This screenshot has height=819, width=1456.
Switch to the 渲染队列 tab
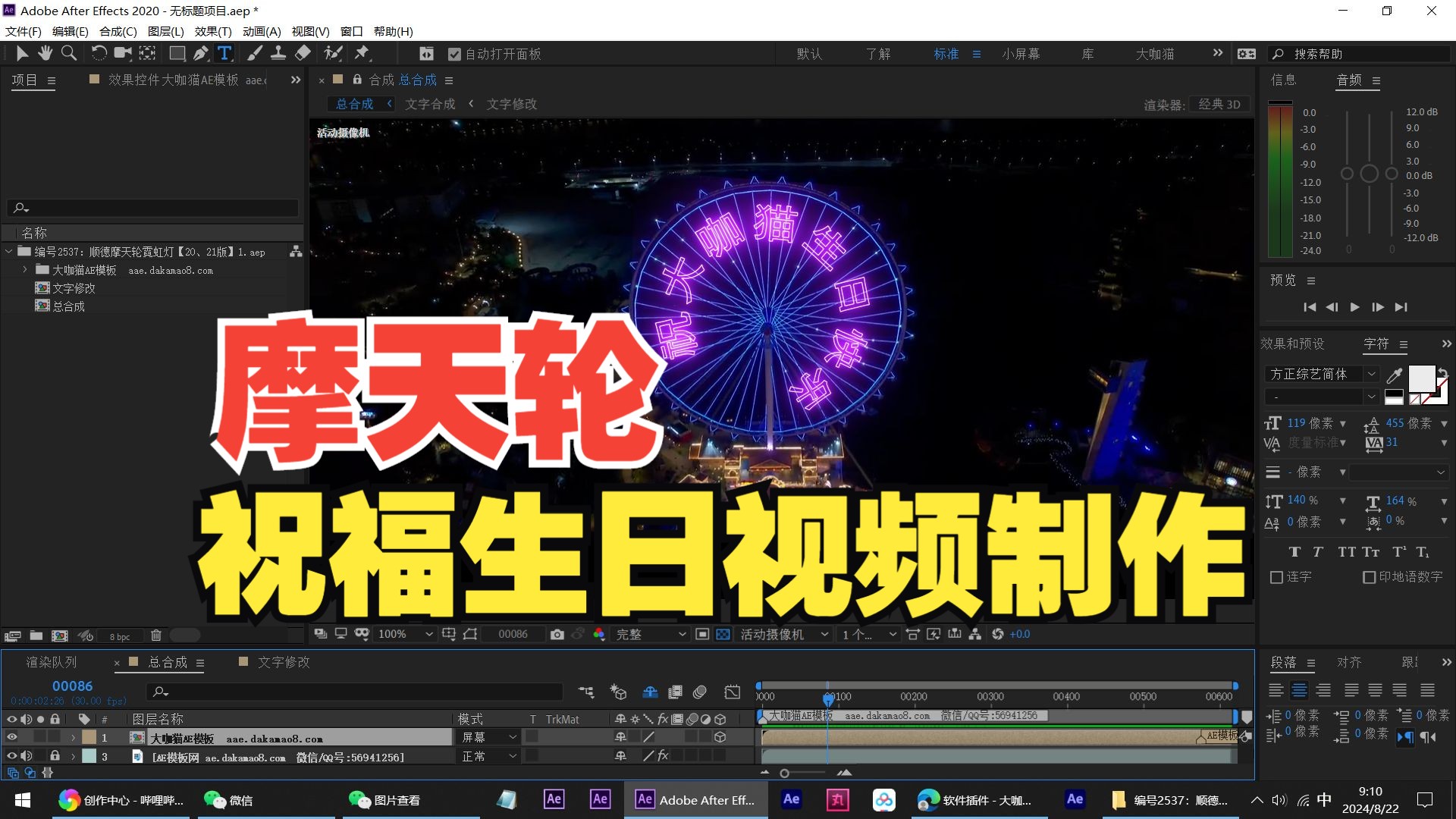[52, 662]
